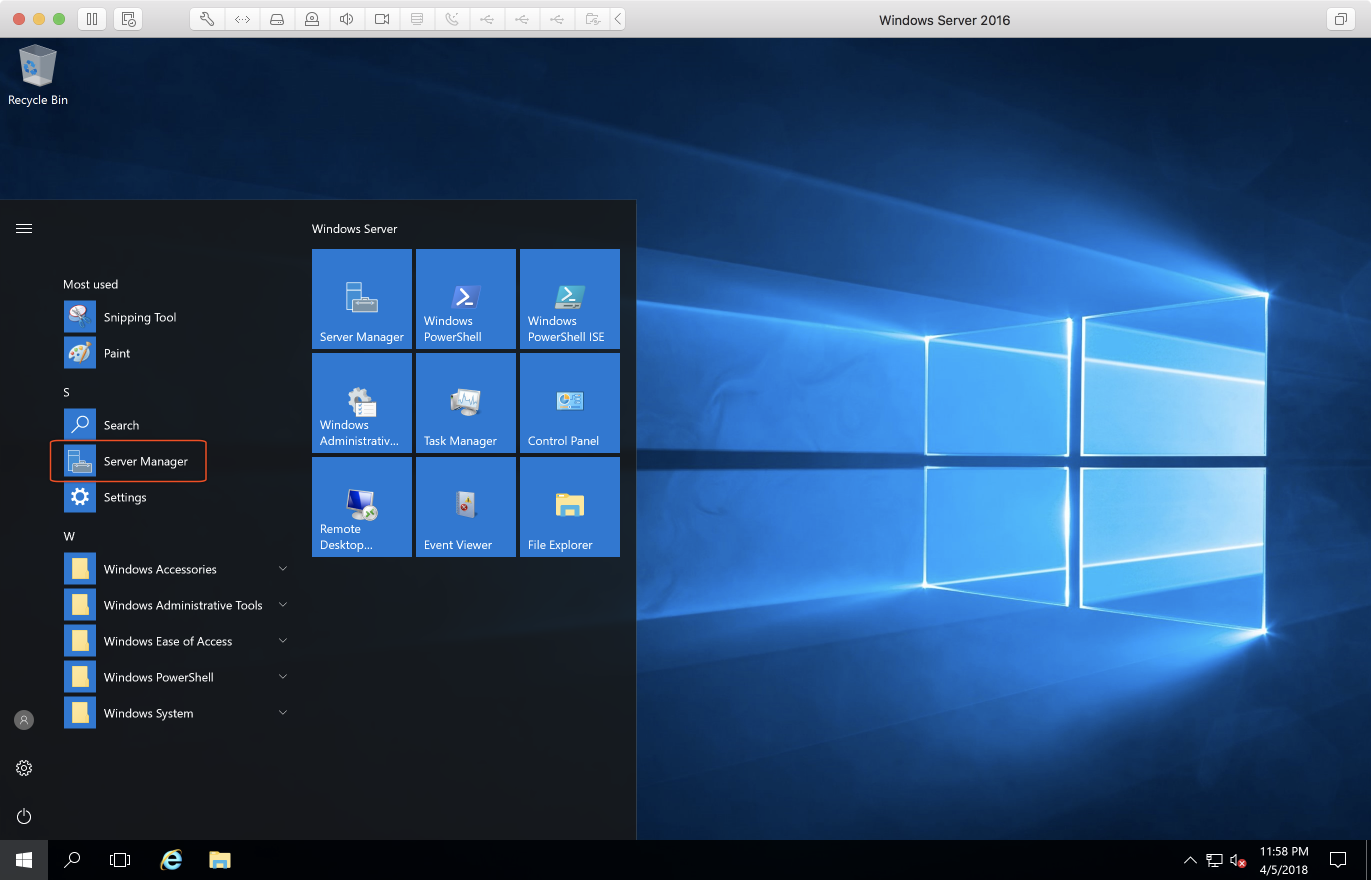Launch the Windows PowerShell tile
This screenshot has width=1371, height=880.
click(x=465, y=298)
